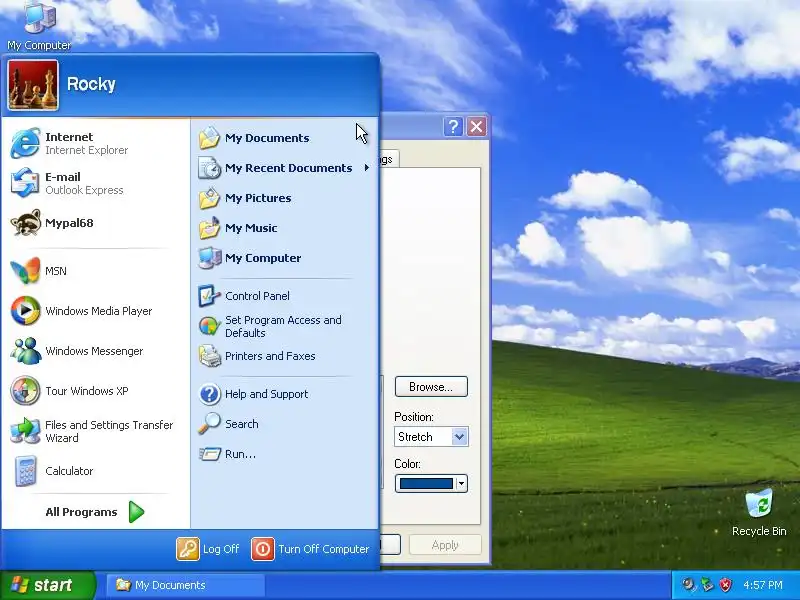This screenshot has width=800, height=600.
Task: Click the Start button
Action: coord(47,585)
